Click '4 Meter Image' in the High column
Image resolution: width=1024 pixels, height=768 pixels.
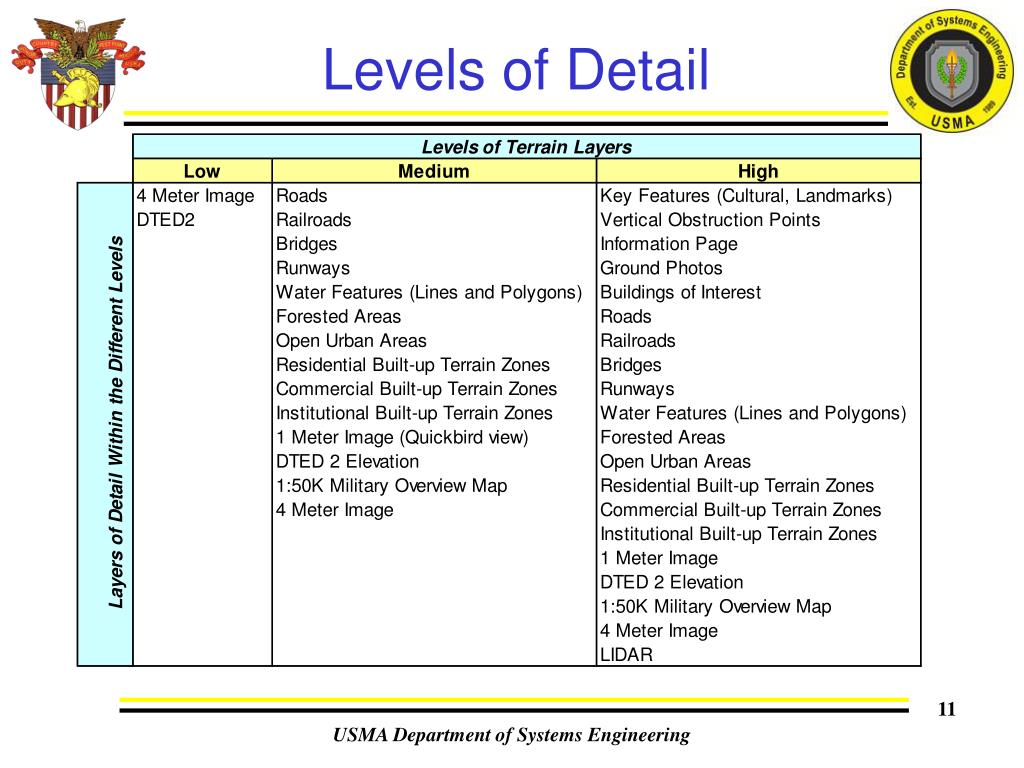point(658,631)
